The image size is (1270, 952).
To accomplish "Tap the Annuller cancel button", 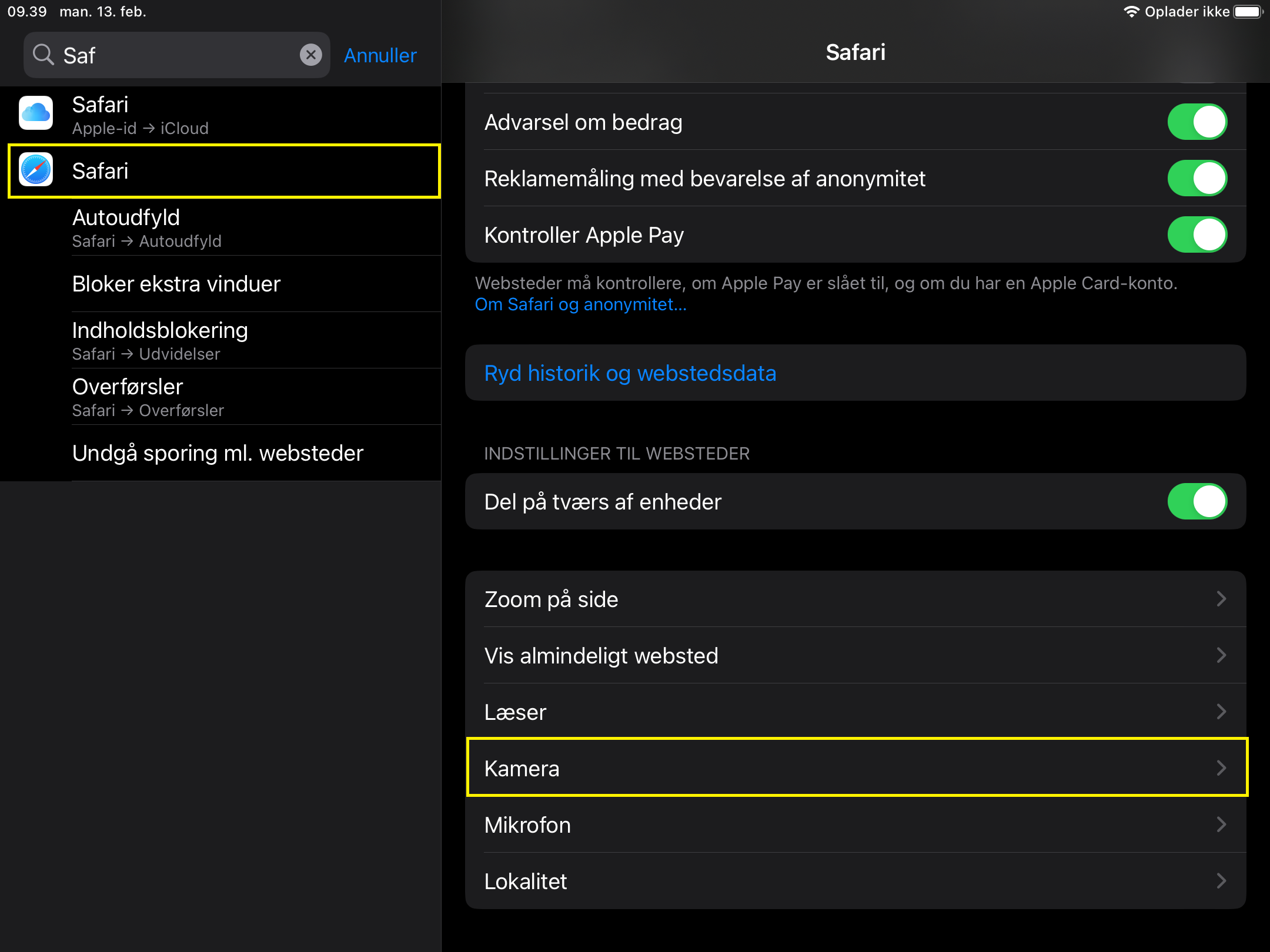I will [380, 55].
